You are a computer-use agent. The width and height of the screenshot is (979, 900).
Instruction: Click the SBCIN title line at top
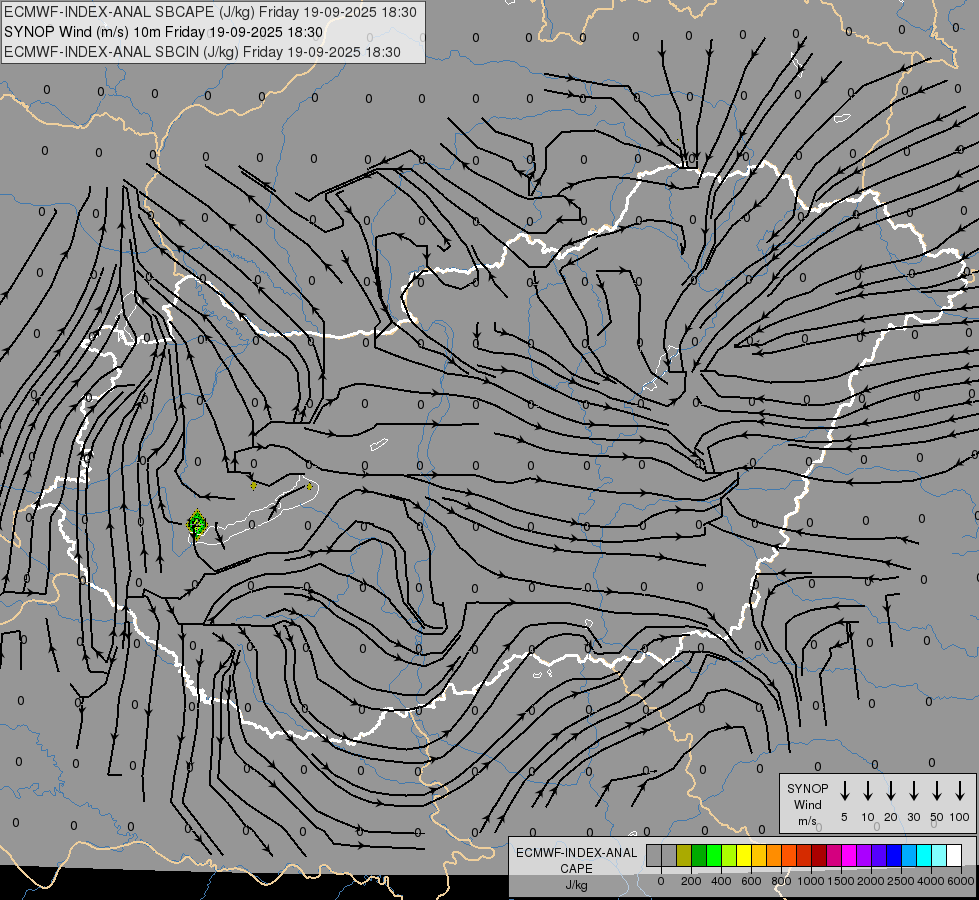tap(202, 52)
